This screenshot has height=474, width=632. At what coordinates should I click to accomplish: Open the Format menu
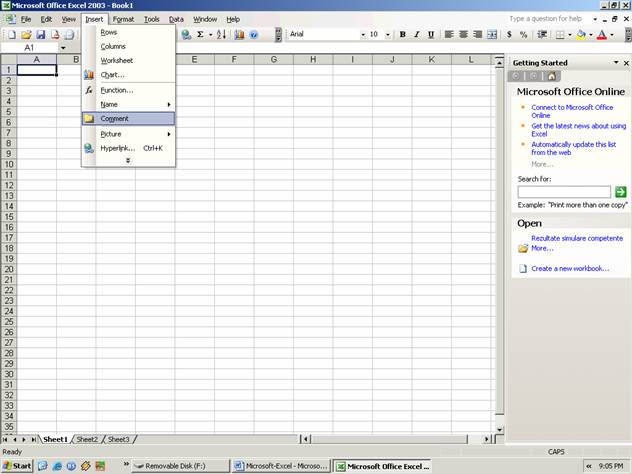123,19
